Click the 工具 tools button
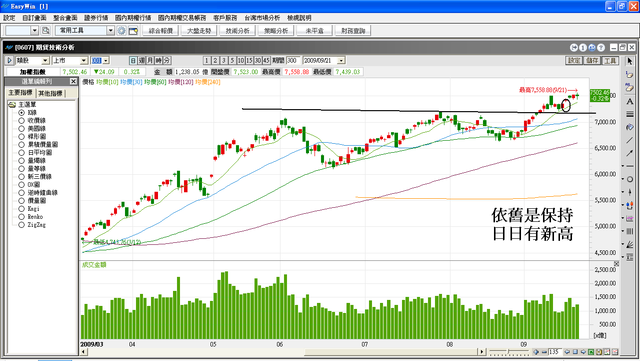The height and width of the screenshot is (361, 640). [x=610, y=60]
